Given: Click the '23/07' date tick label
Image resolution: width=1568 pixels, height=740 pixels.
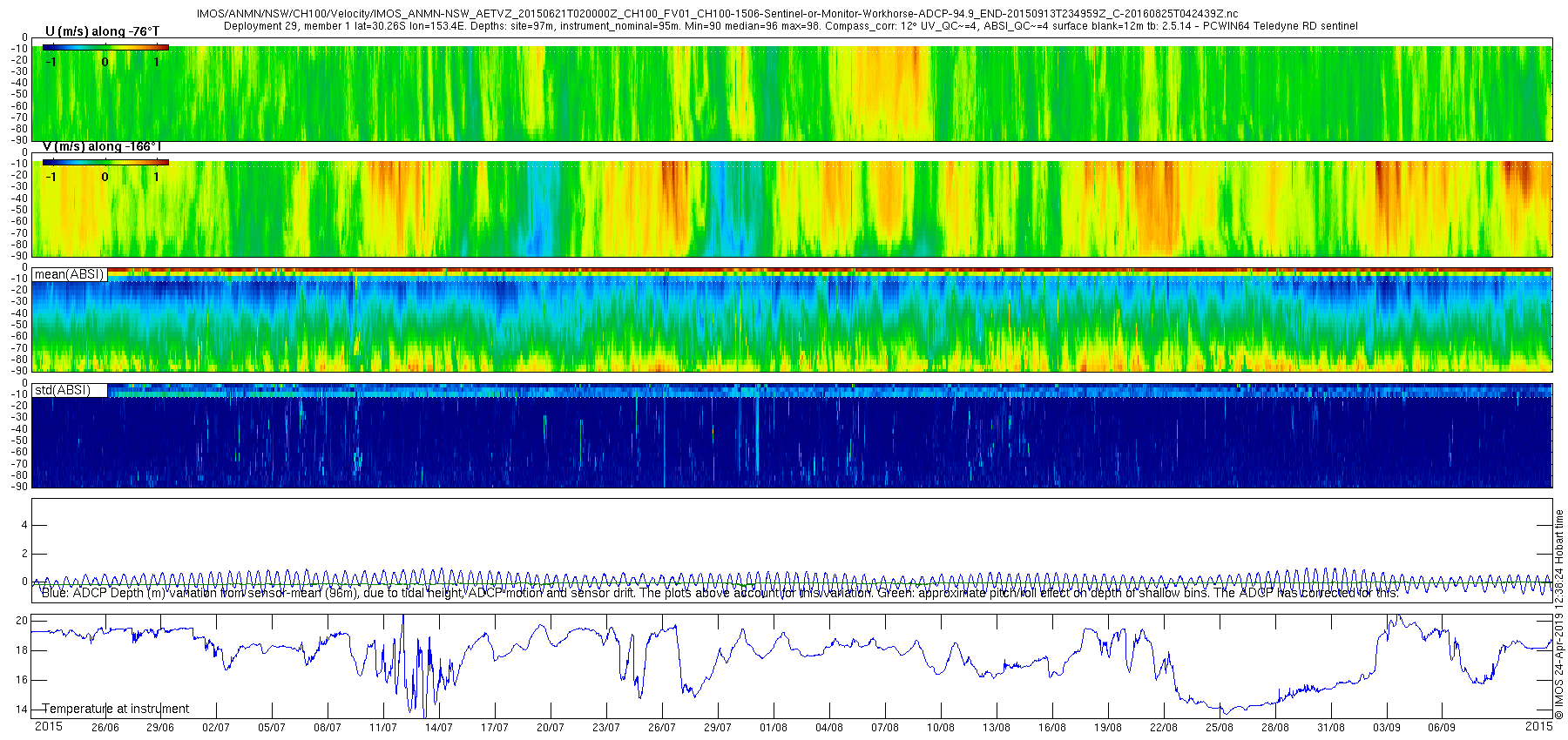Looking at the screenshot, I should point(606,728).
